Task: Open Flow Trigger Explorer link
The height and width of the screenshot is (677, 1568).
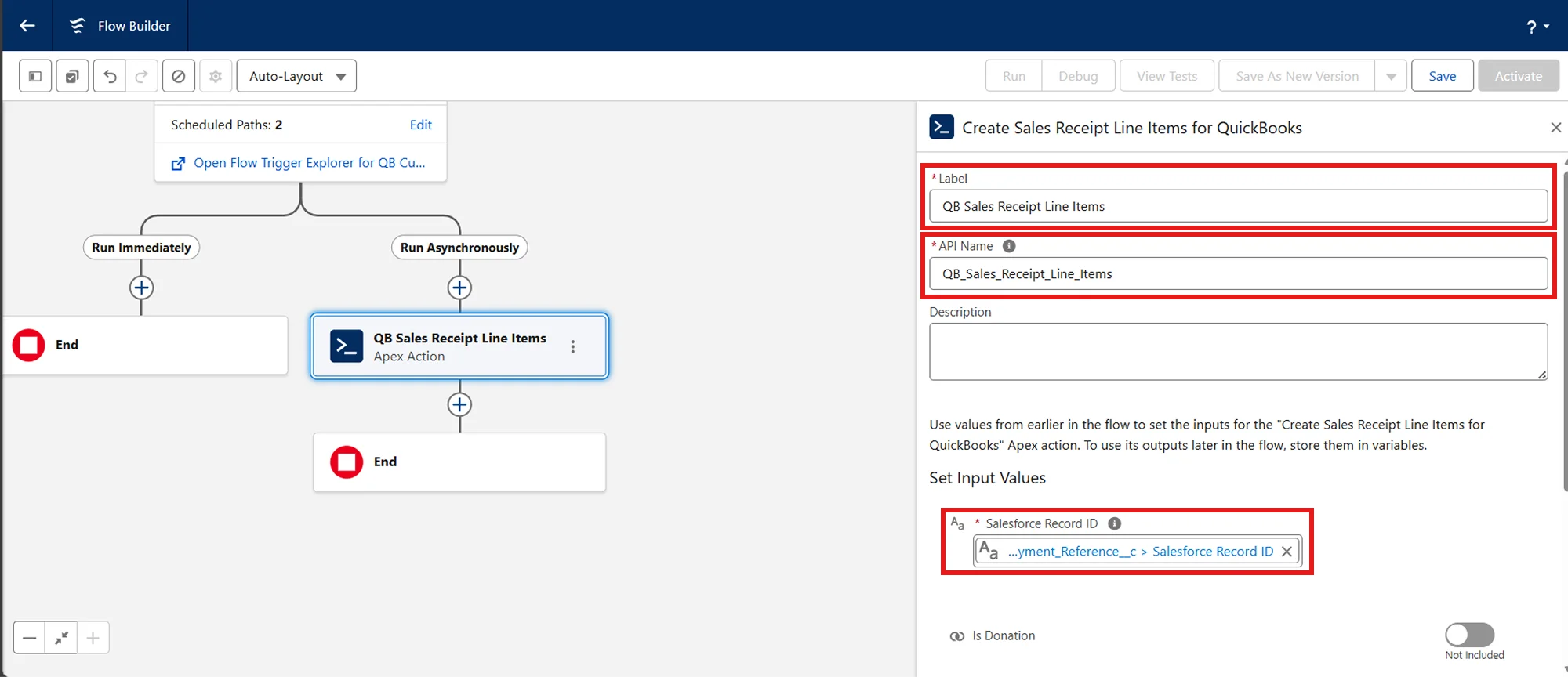Action: pyautogui.click(x=310, y=163)
